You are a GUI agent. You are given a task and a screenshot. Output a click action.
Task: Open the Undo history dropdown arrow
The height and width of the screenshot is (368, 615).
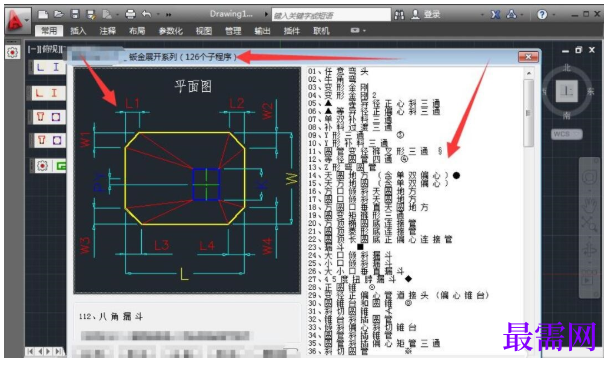(158, 15)
